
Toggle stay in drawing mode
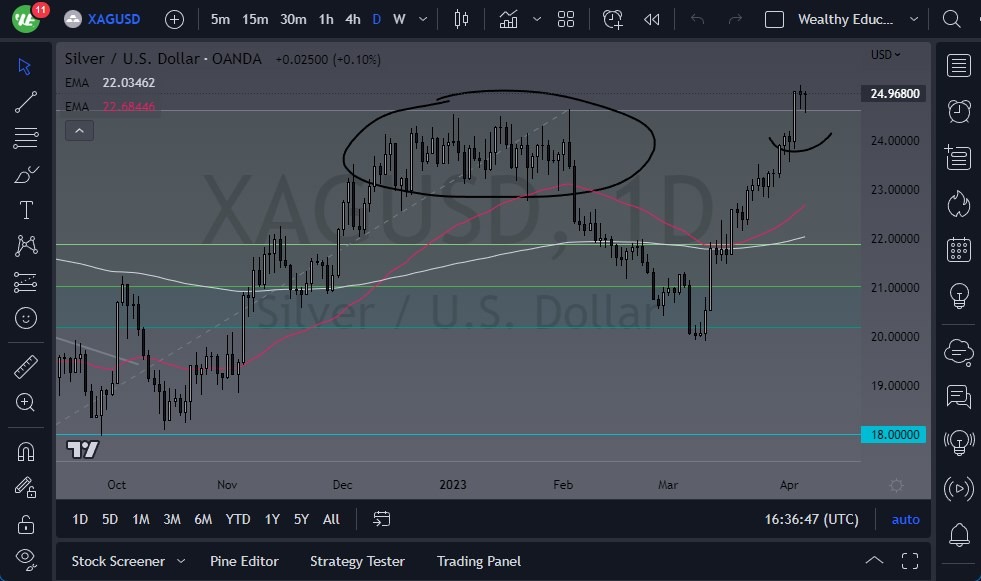[25, 487]
